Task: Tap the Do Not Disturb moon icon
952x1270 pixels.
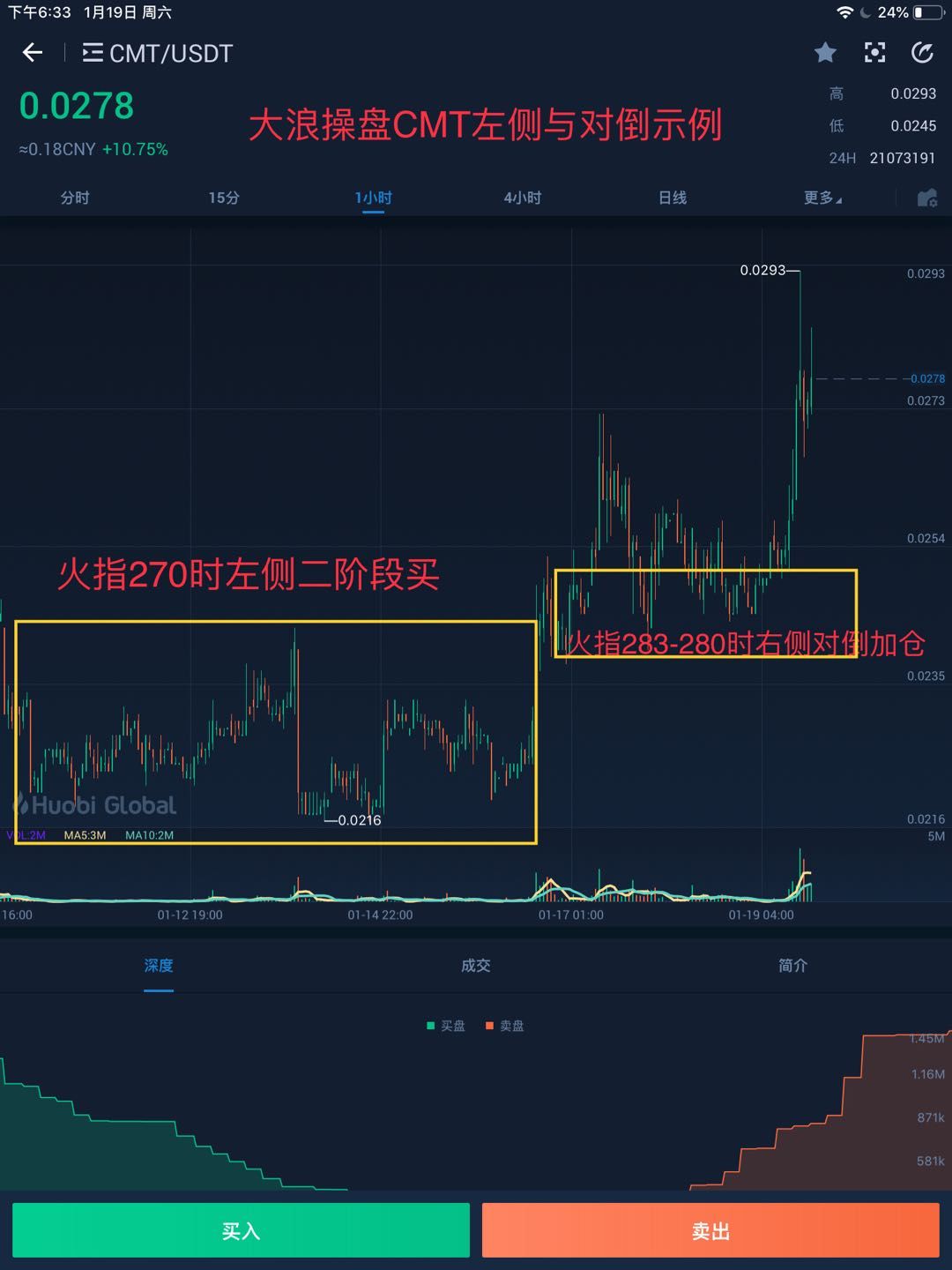Action: pyautogui.click(x=866, y=12)
